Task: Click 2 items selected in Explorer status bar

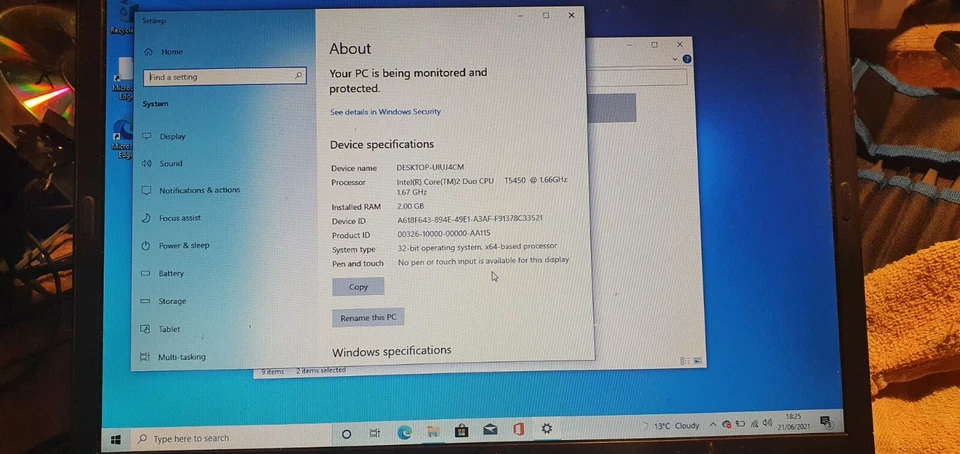Action: tap(321, 370)
